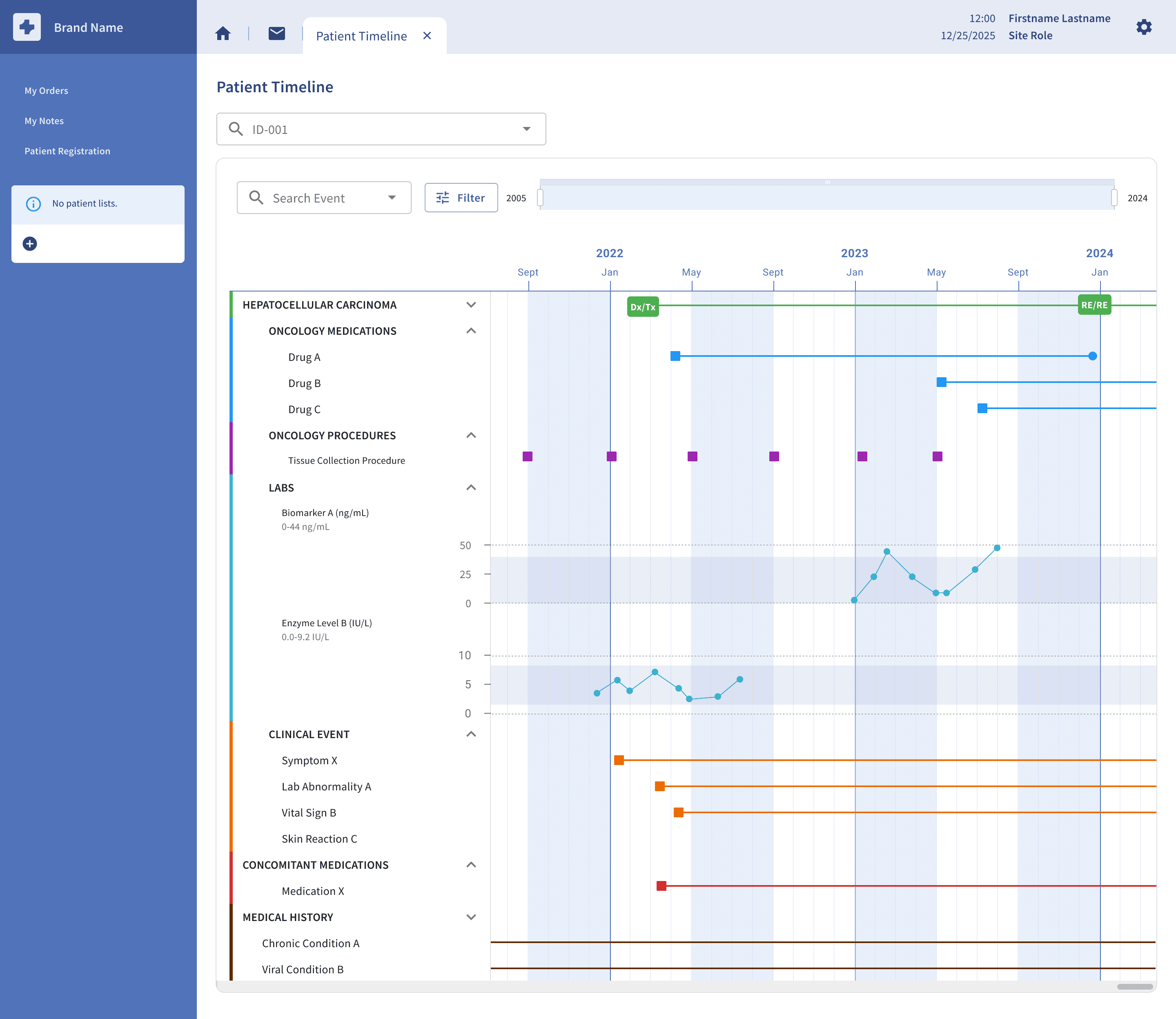This screenshot has width=1176, height=1019.
Task: Collapse the Concomitant Medications group
Action: pos(471,865)
